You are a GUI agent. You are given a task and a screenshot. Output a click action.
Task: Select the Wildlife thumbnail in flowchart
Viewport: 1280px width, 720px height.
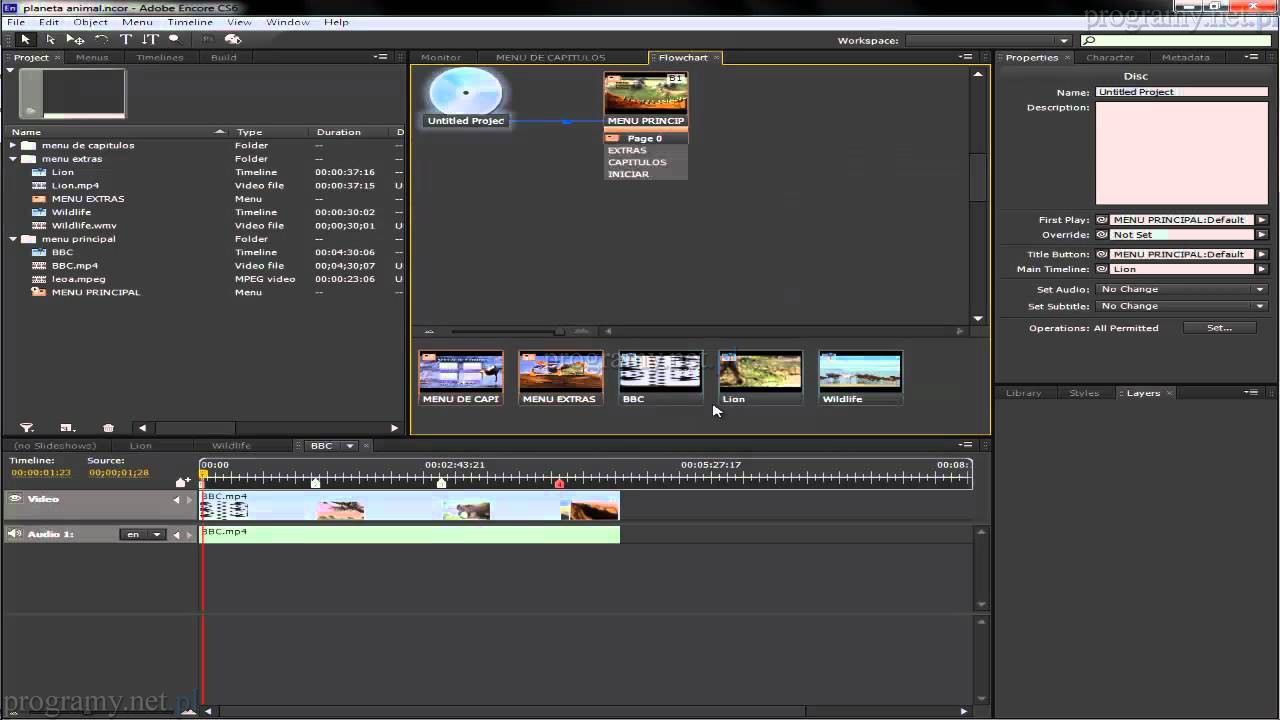(860, 376)
